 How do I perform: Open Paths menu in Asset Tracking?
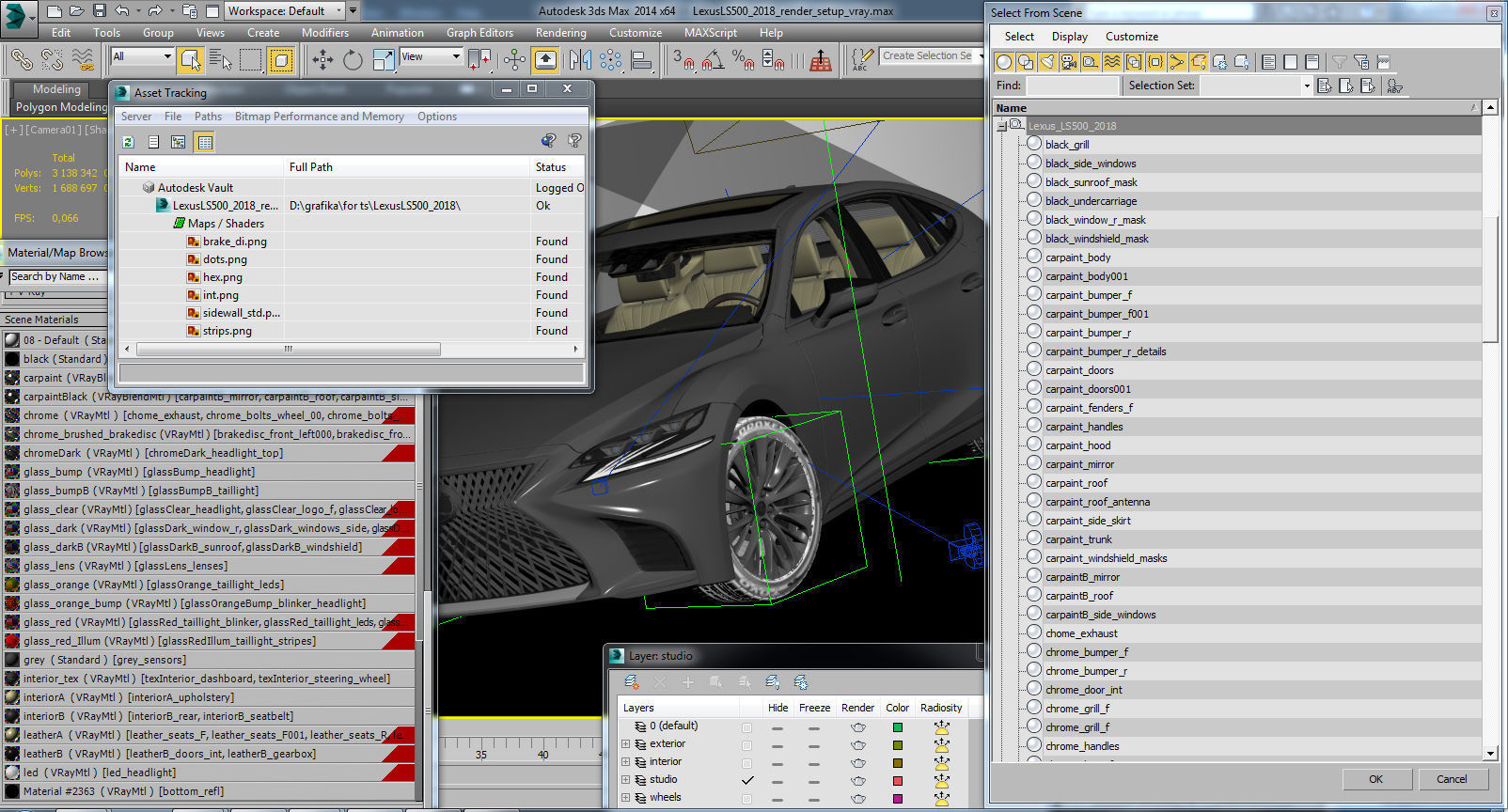click(x=208, y=117)
